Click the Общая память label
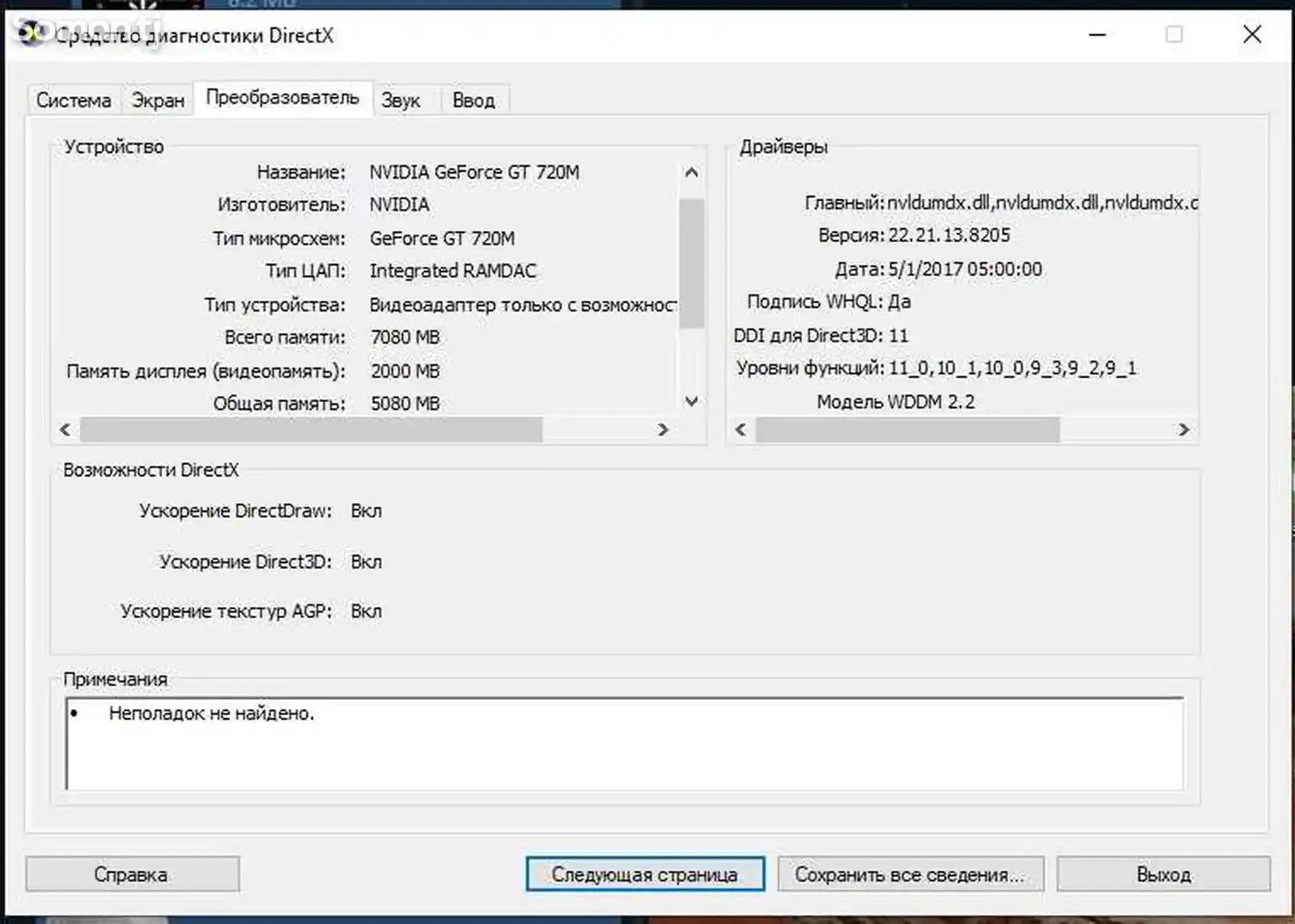1295x924 pixels. [x=279, y=404]
